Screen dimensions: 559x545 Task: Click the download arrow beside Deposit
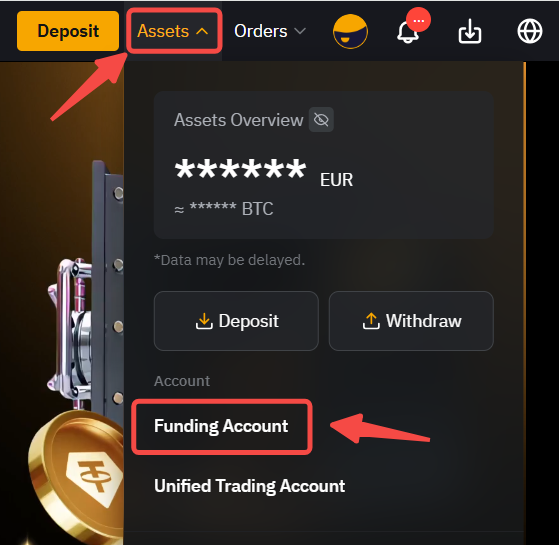pos(204,321)
